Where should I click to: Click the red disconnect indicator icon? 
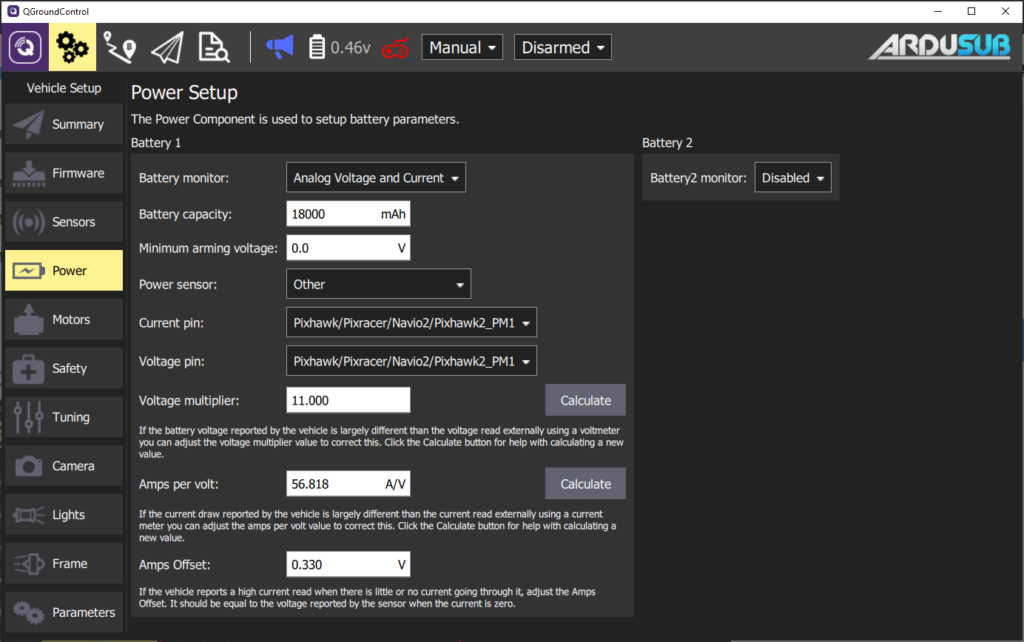click(x=395, y=46)
